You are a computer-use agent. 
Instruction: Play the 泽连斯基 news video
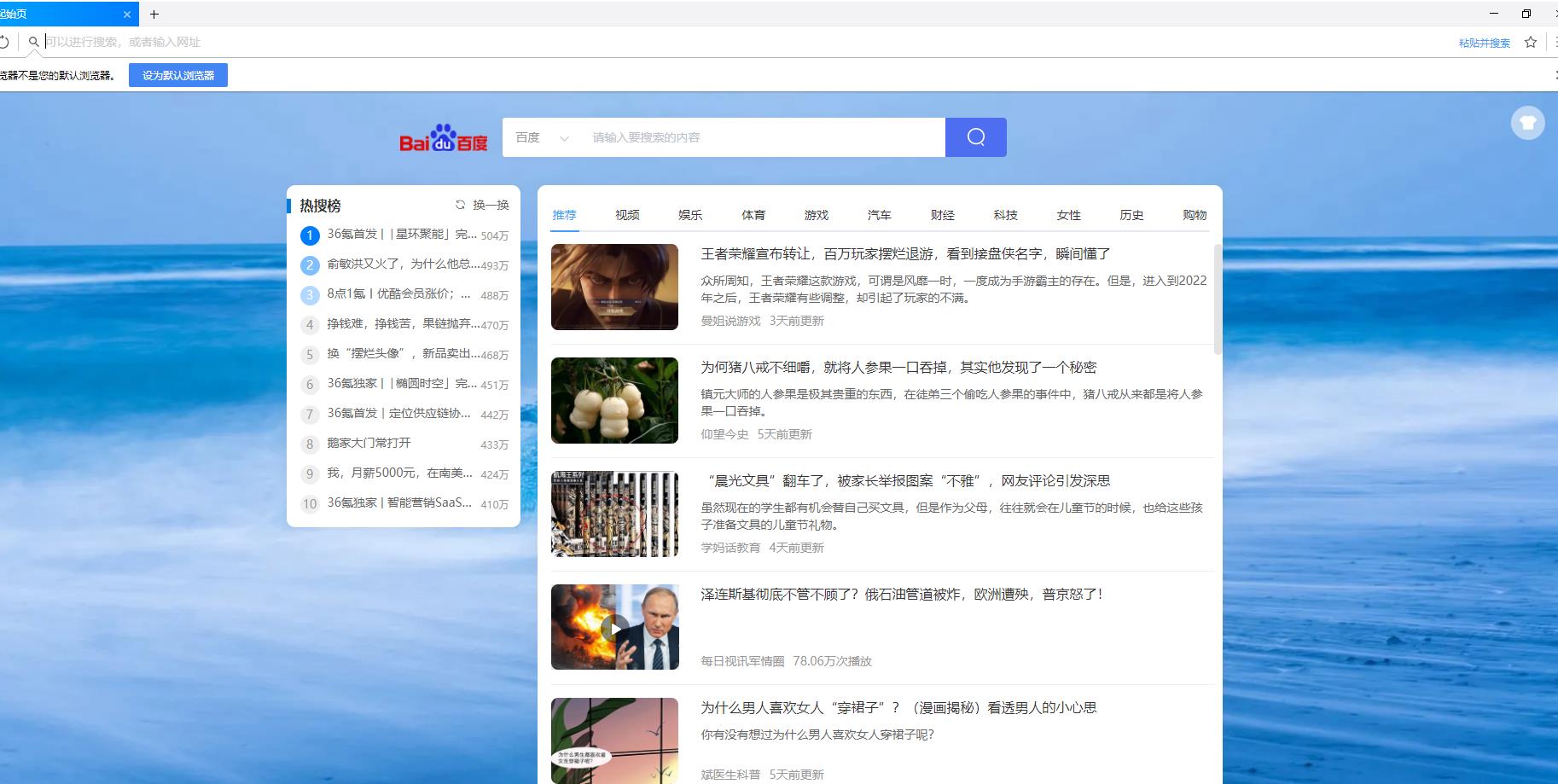click(614, 629)
